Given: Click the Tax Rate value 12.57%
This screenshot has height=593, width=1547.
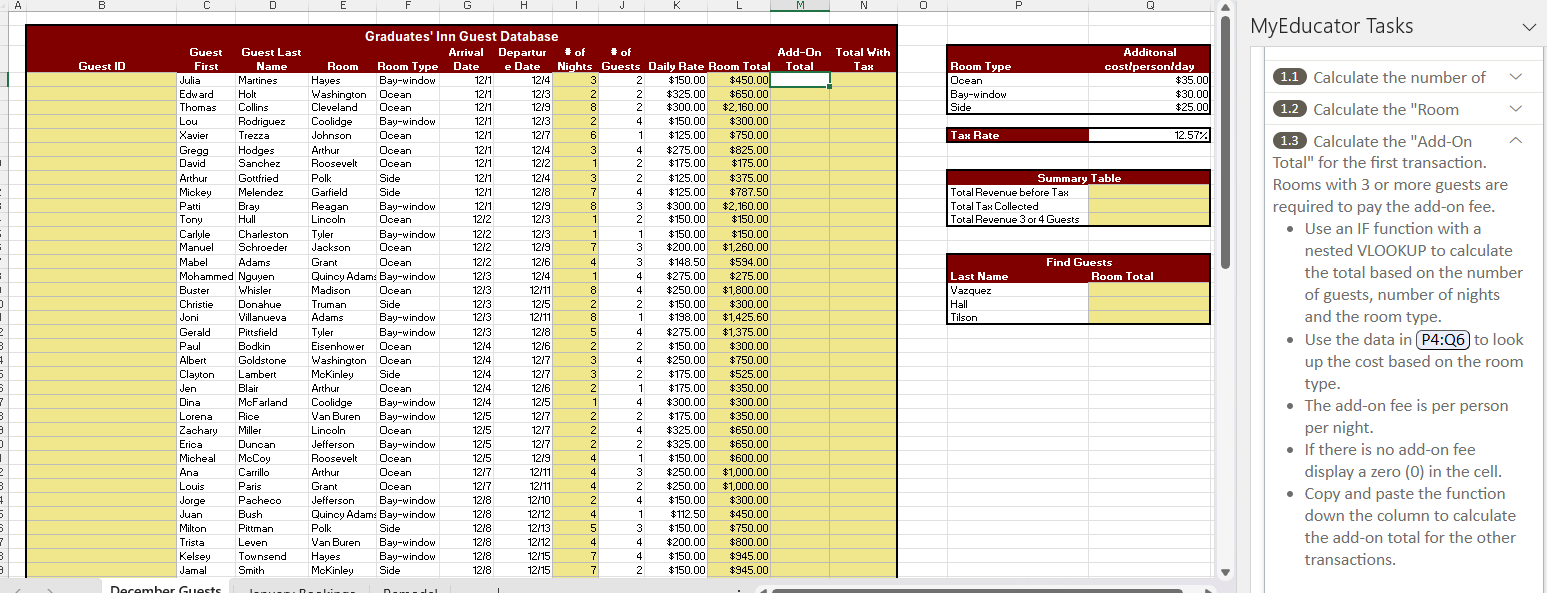Looking at the screenshot, I should coord(1149,135).
